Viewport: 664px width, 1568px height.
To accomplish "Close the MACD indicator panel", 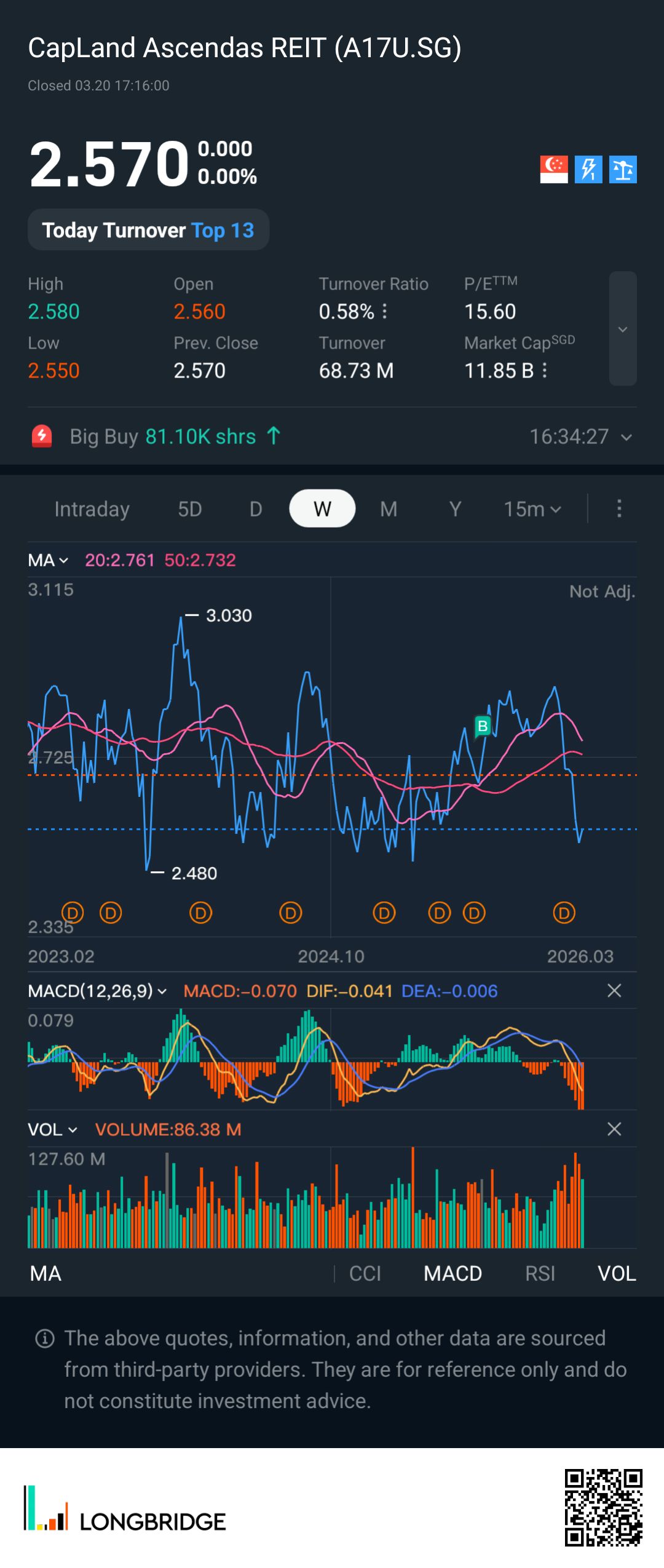I will coord(614,991).
